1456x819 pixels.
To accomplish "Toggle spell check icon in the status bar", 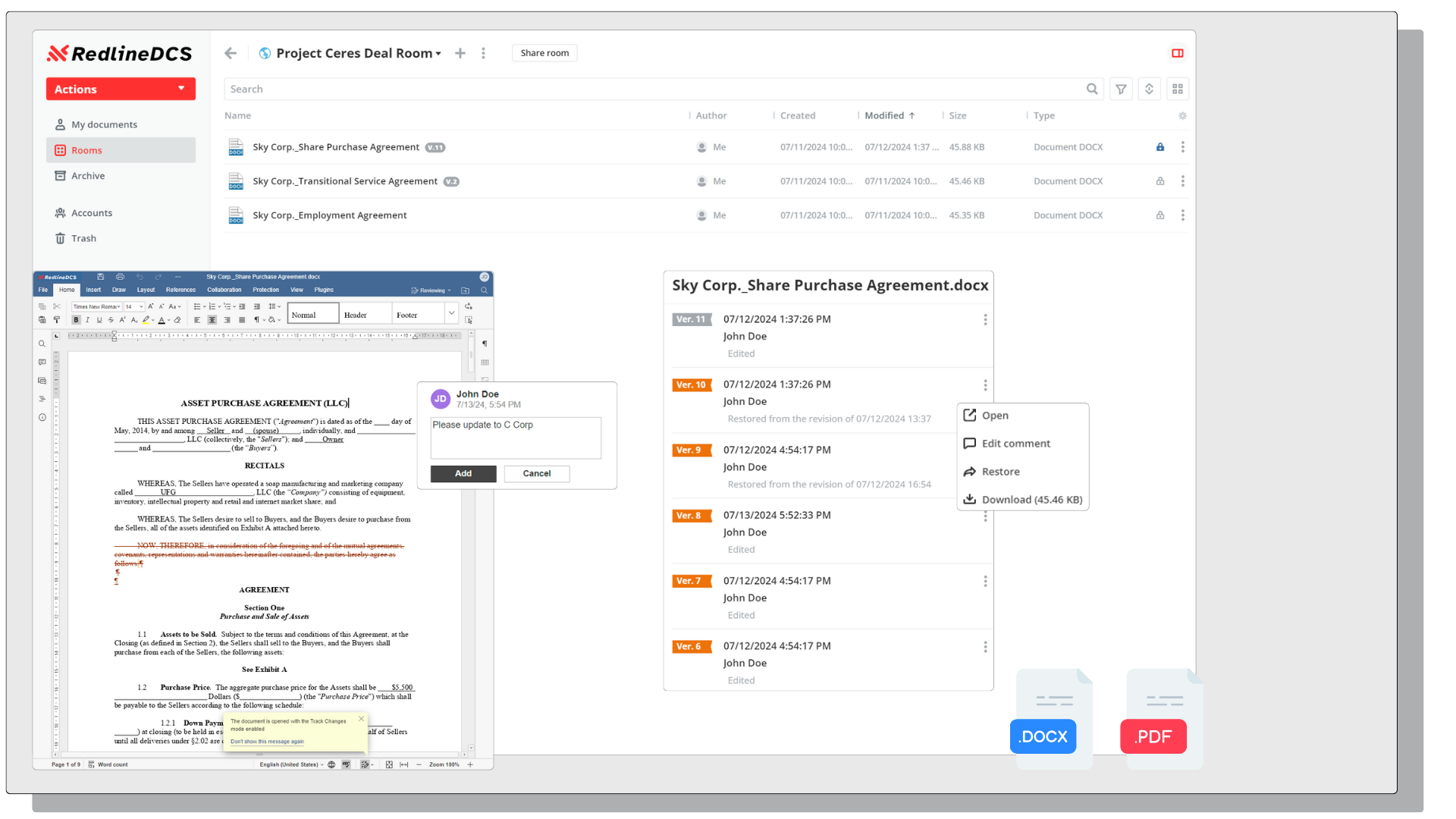I will tap(347, 764).
